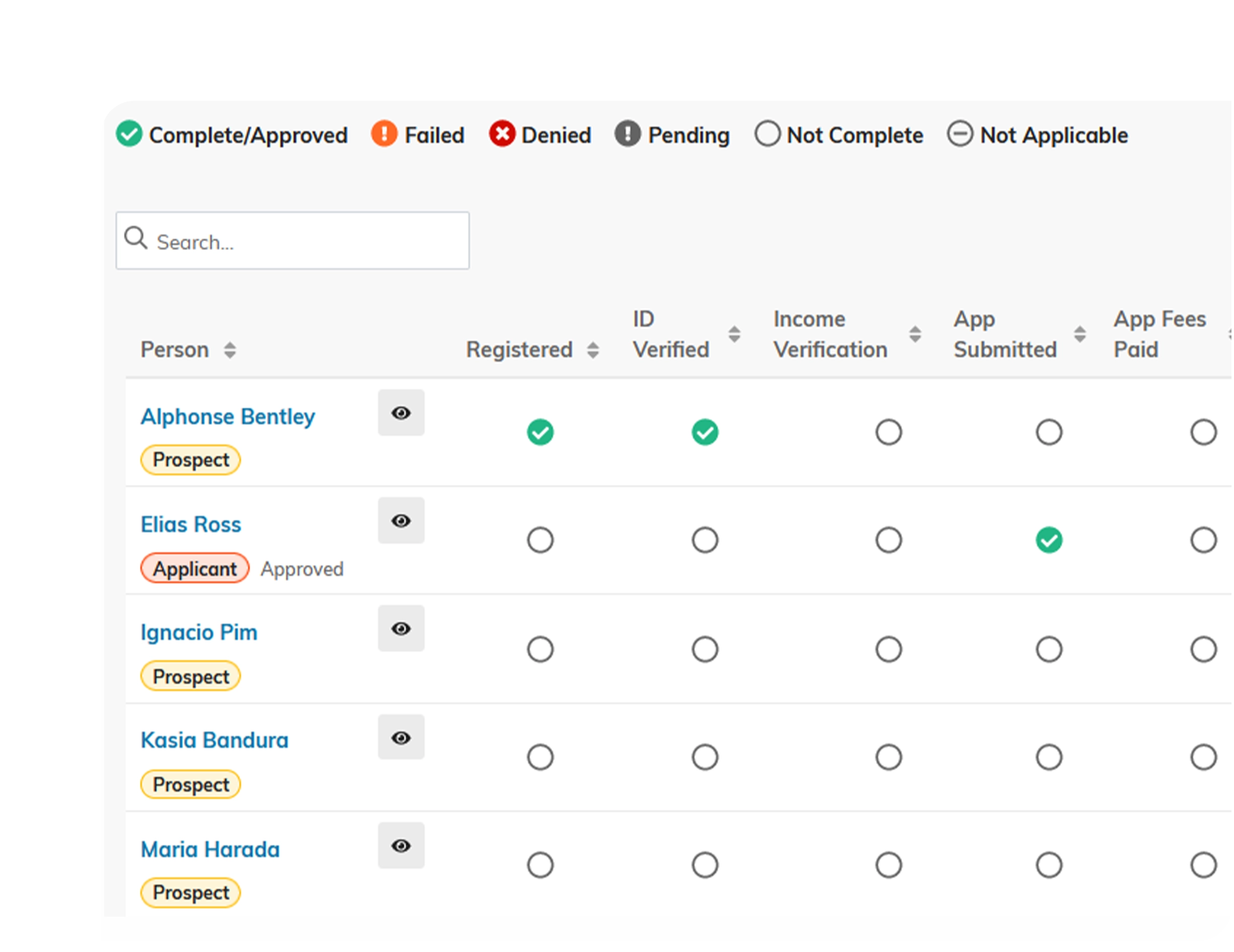Screen dimensions: 1234x952
Task: Click the eye icon for Maria Harada
Action: pos(401,846)
